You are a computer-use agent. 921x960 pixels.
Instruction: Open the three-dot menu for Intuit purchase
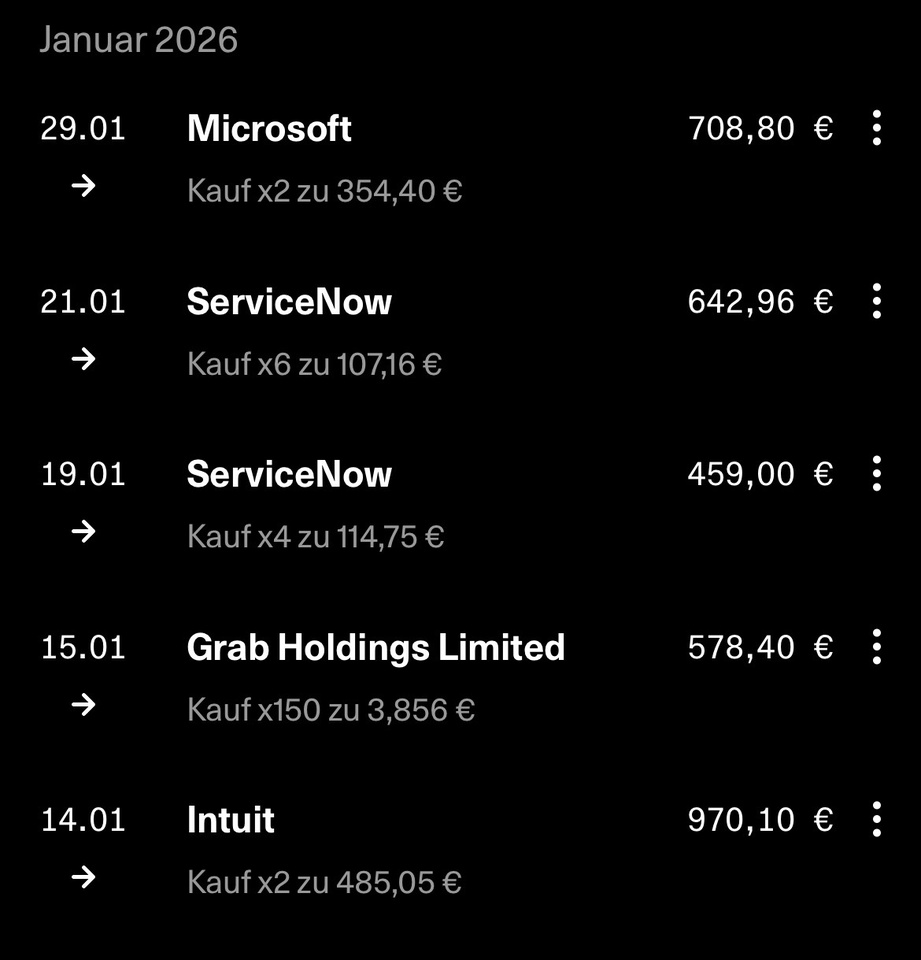pyautogui.click(x=876, y=820)
